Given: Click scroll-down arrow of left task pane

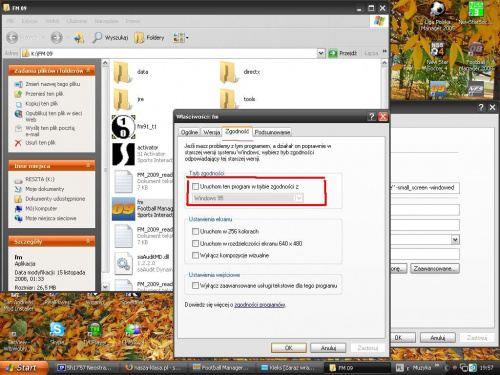Looking at the screenshot, I should tap(105, 287).
